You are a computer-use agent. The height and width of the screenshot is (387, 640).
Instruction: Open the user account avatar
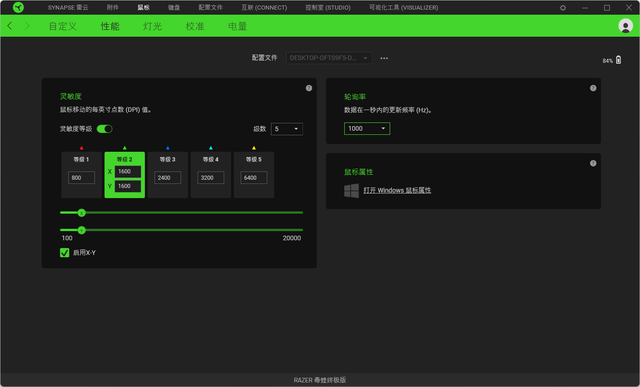pos(625,26)
